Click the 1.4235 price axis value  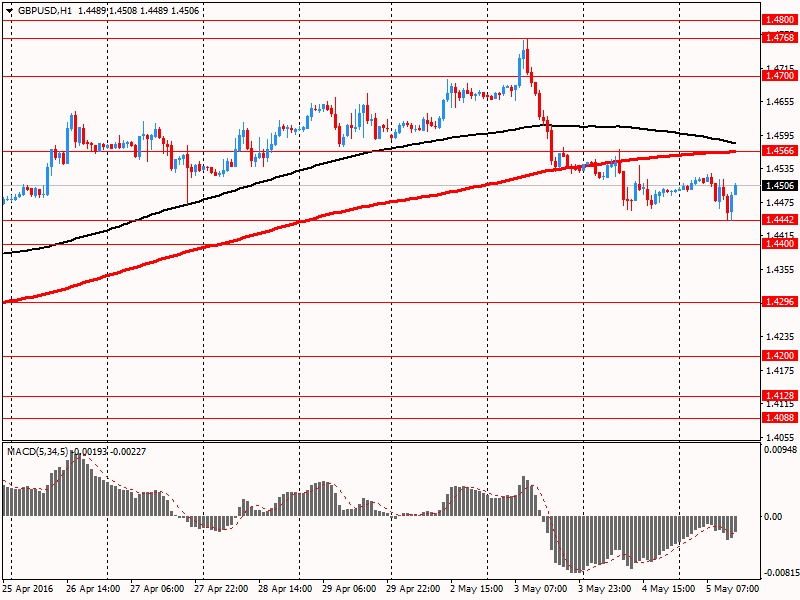pos(781,337)
